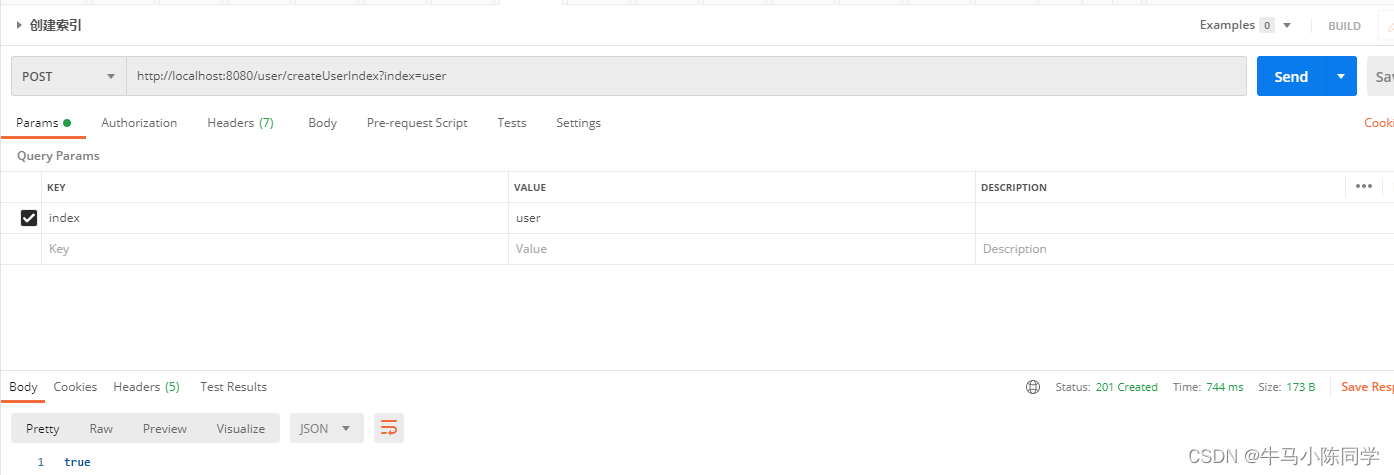Screen dimensions: 1394x475
Task: Open the Send button dropdown arrow
Action: pyautogui.click(x=1341, y=76)
